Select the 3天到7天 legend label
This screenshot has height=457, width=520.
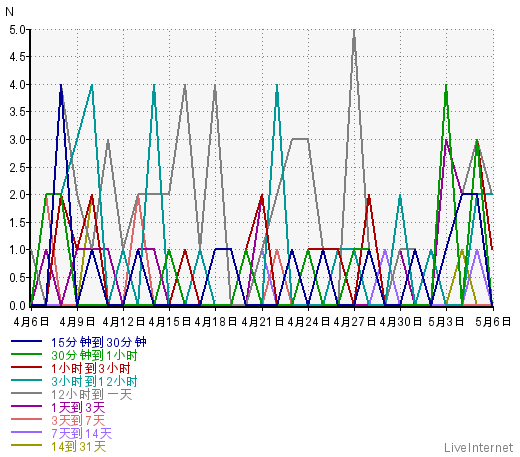pyautogui.click(x=78, y=420)
